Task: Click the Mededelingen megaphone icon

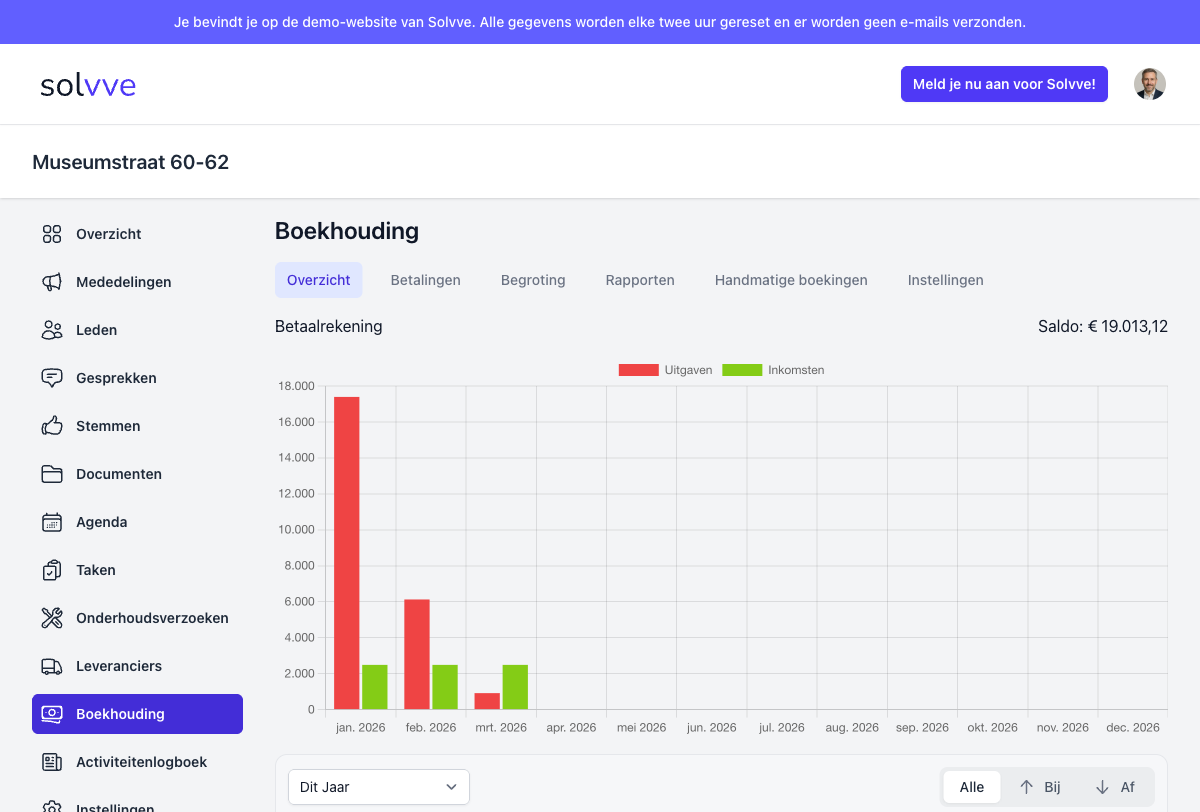Action: coord(52,282)
